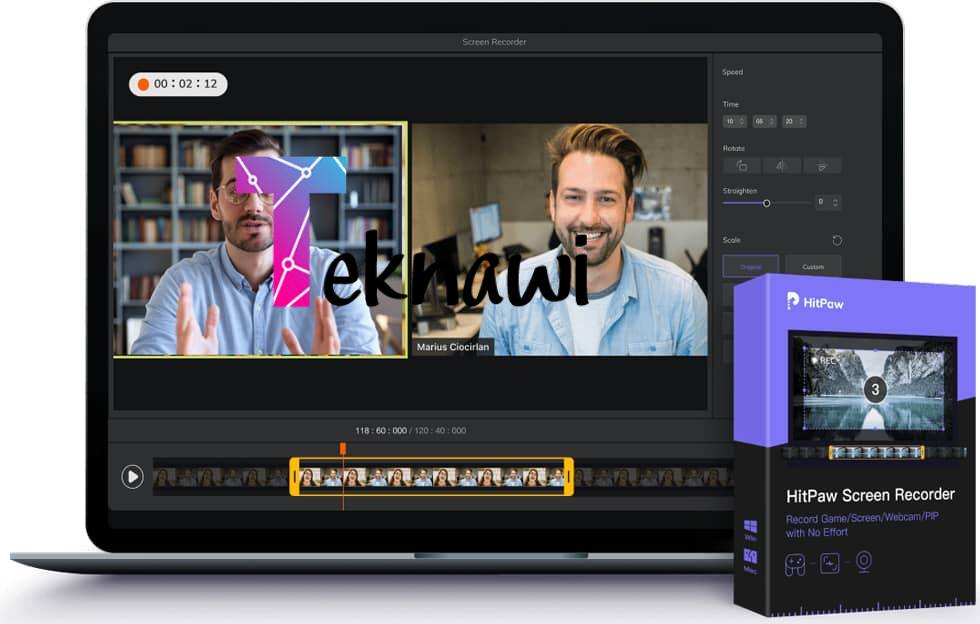
Task: Click the left yellow trim handle
Action: point(294,476)
